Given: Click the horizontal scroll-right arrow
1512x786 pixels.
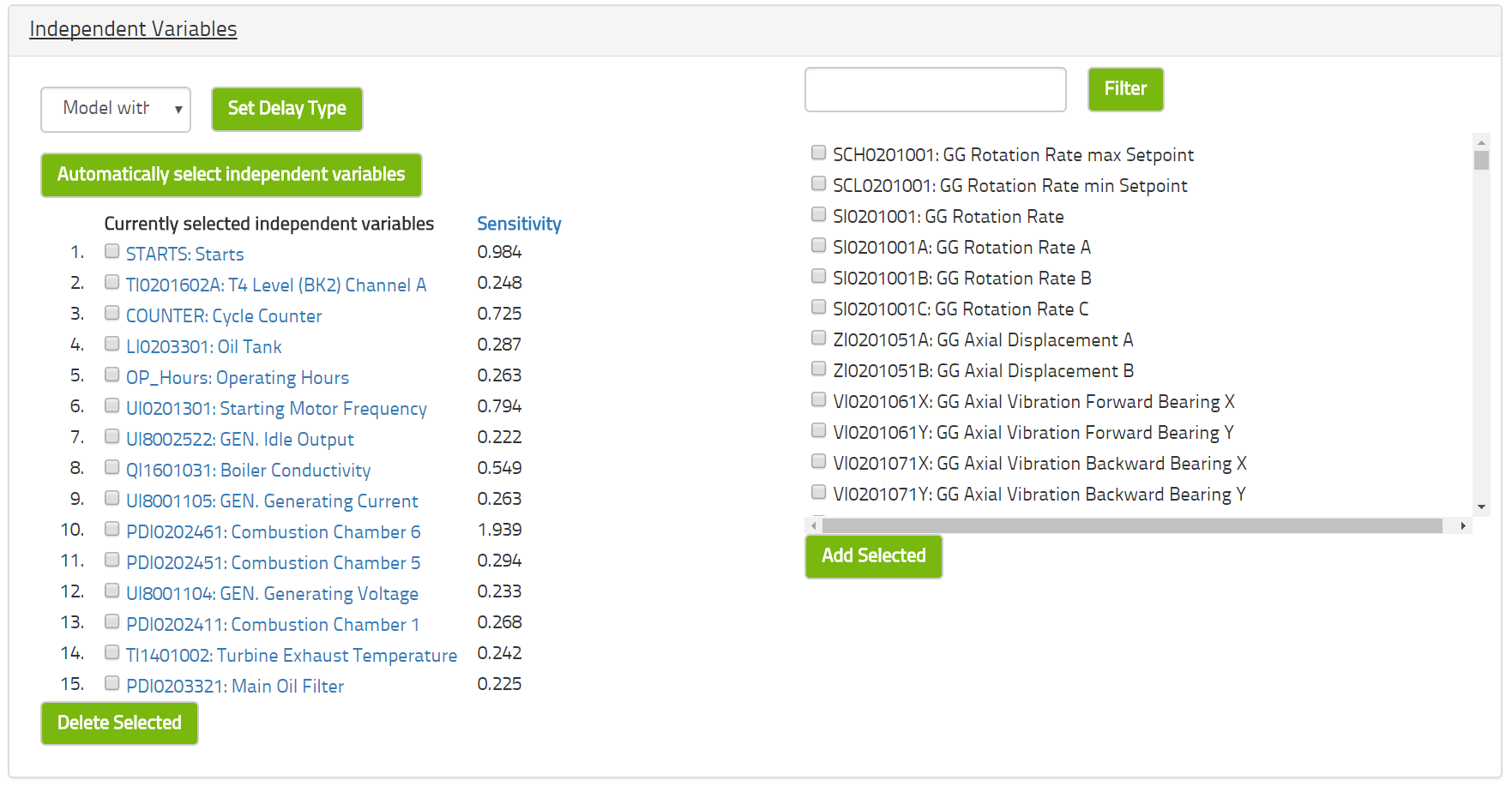Looking at the screenshot, I should (1463, 525).
